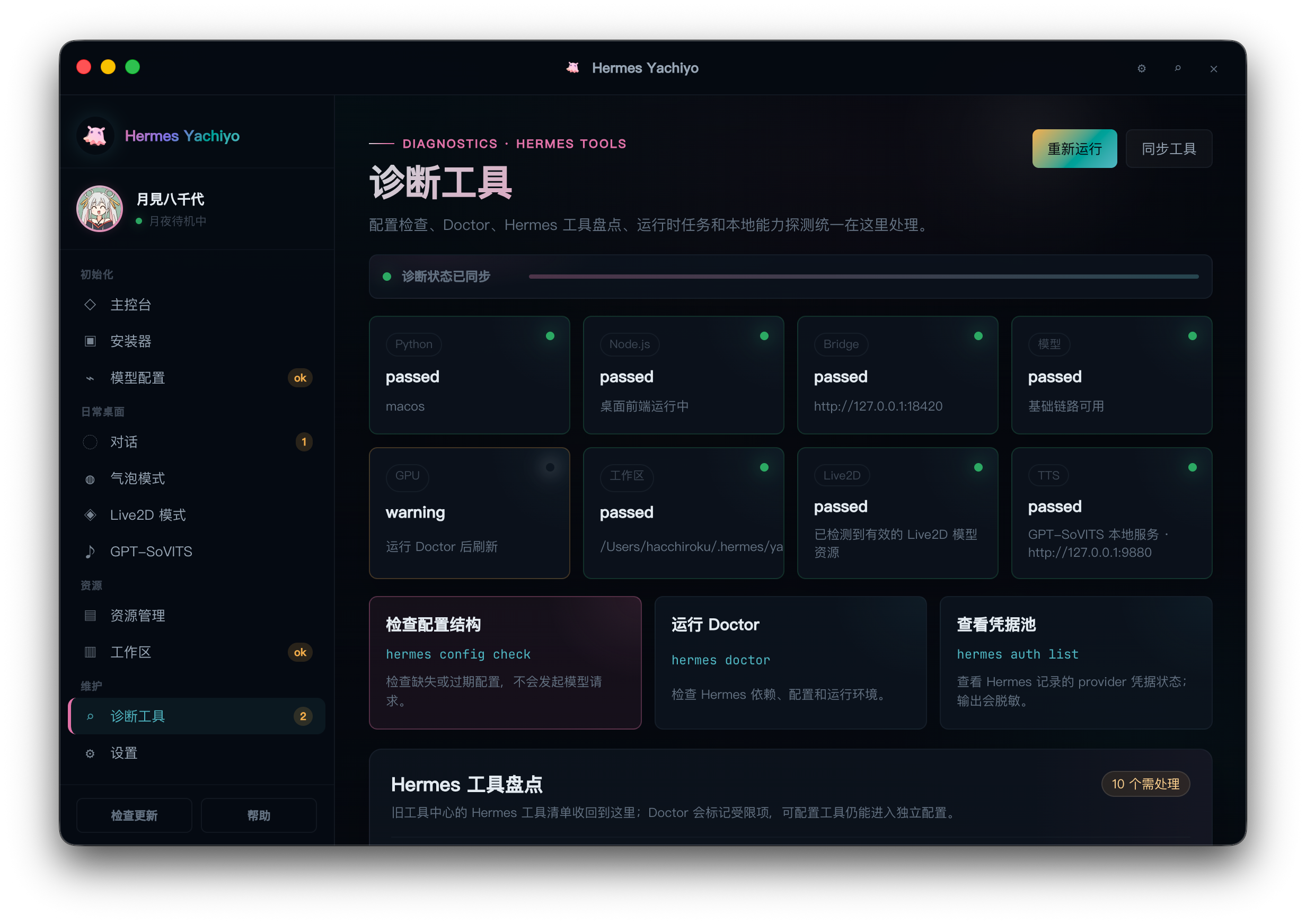The height and width of the screenshot is (924, 1306).
Task: Open Live2D 模式 page
Action: pyautogui.click(x=197, y=515)
